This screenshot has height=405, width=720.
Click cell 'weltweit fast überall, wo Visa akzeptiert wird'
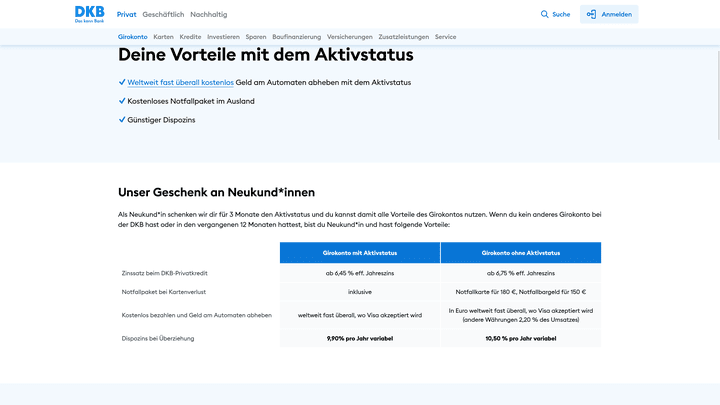[360, 315]
